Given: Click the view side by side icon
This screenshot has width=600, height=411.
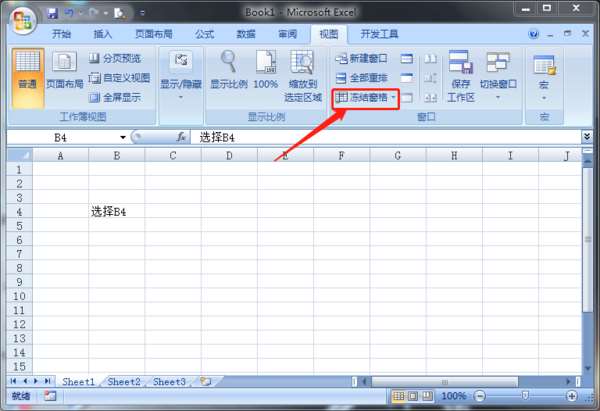Looking at the screenshot, I should click(x=430, y=59).
